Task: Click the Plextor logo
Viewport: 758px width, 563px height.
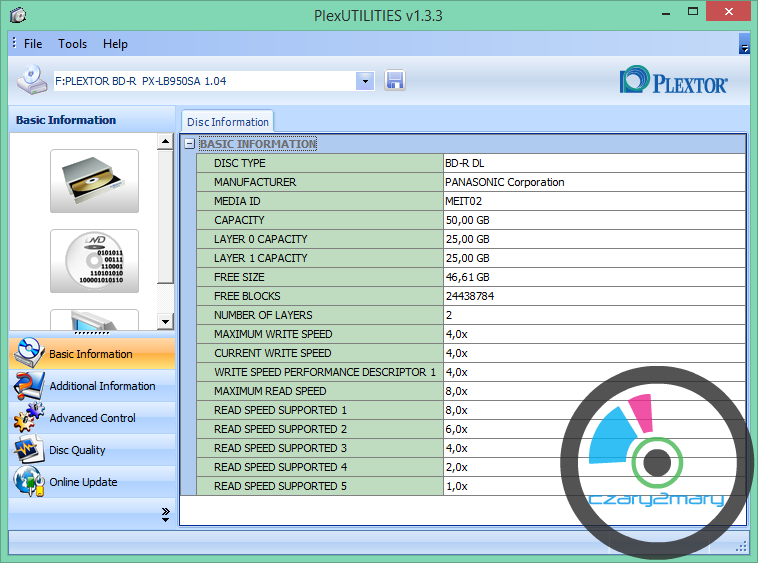Action: point(674,82)
